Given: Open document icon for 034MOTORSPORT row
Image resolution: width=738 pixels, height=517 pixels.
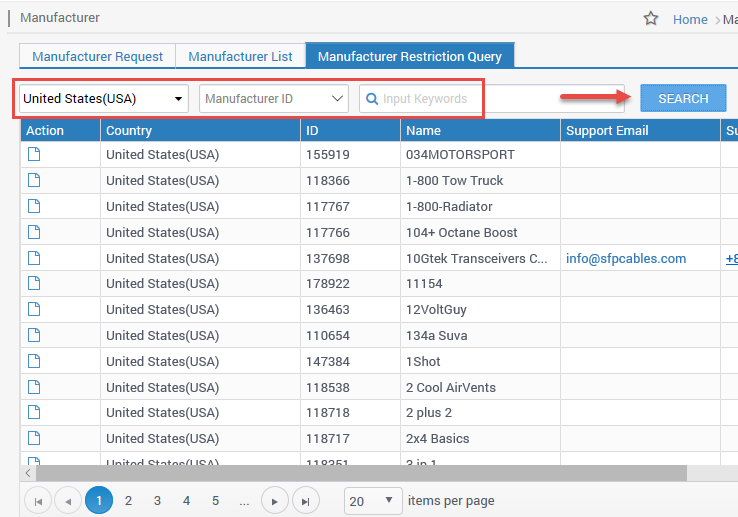Looking at the screenshot, I should click(x=34, y=154).
